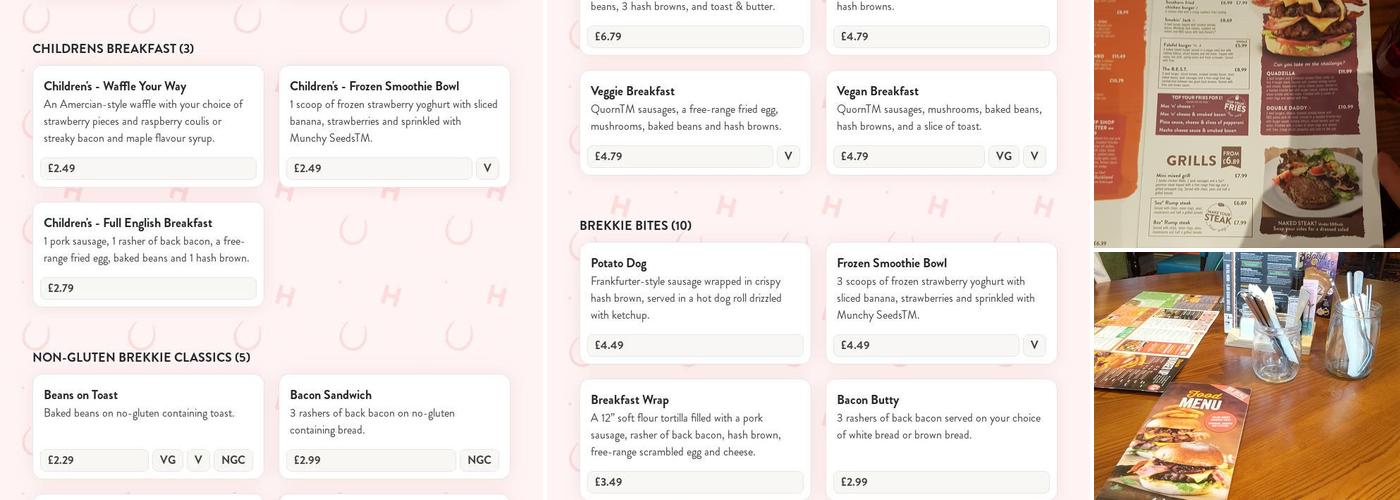
Task: Click the Potato Dog item title
Action: 618,263
